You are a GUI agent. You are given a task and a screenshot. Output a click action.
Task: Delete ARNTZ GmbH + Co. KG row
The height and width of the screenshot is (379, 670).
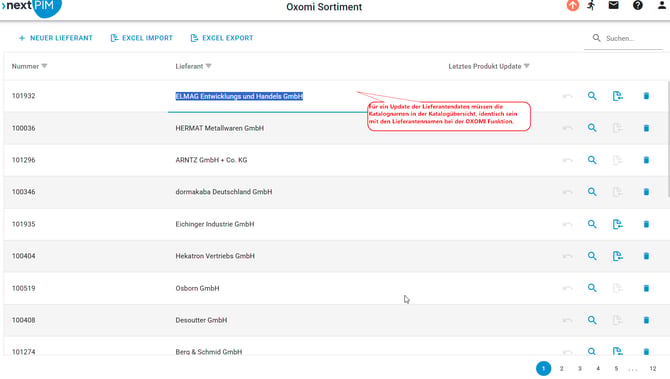(x=646, y=160)
